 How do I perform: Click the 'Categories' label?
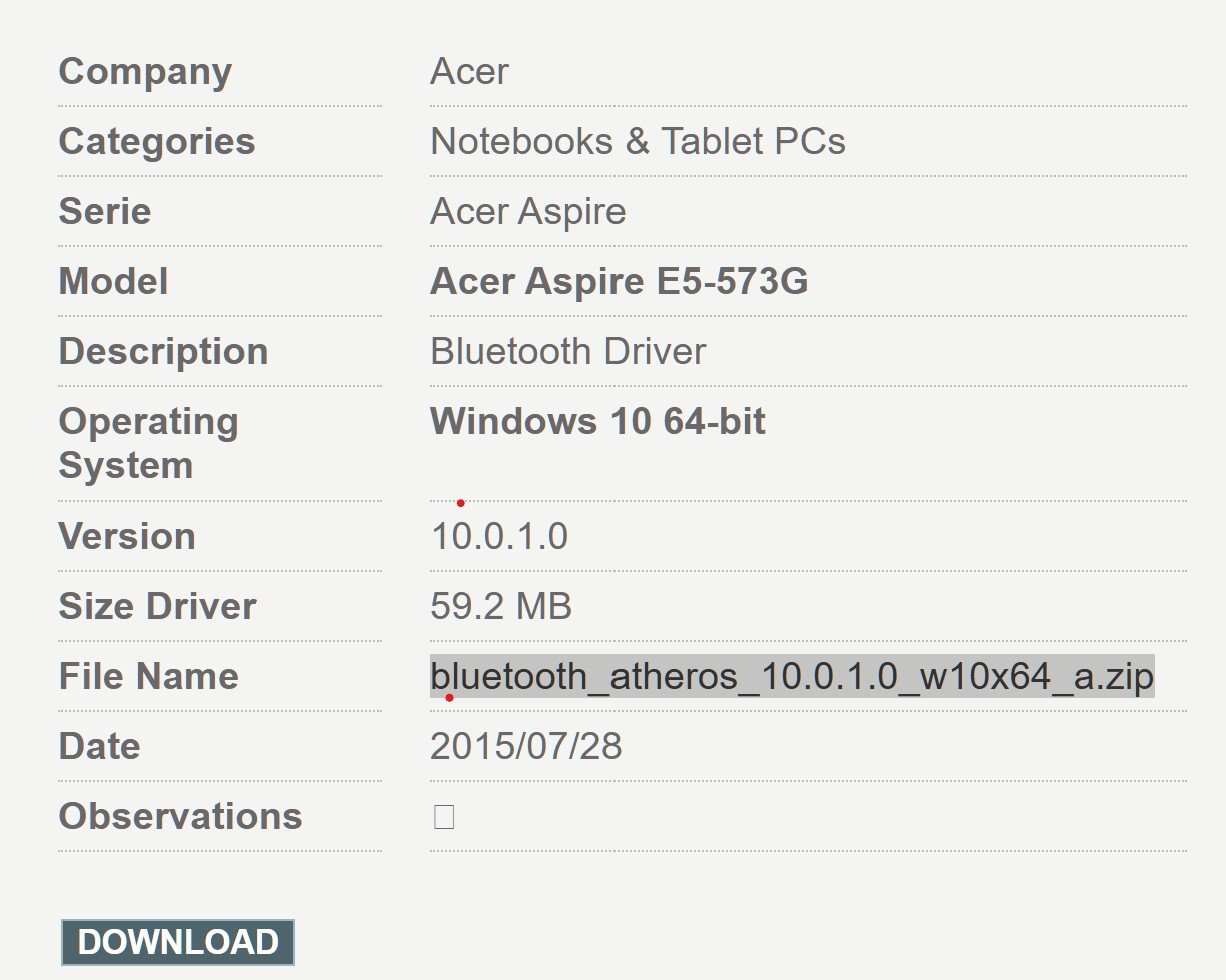(157, 141)
